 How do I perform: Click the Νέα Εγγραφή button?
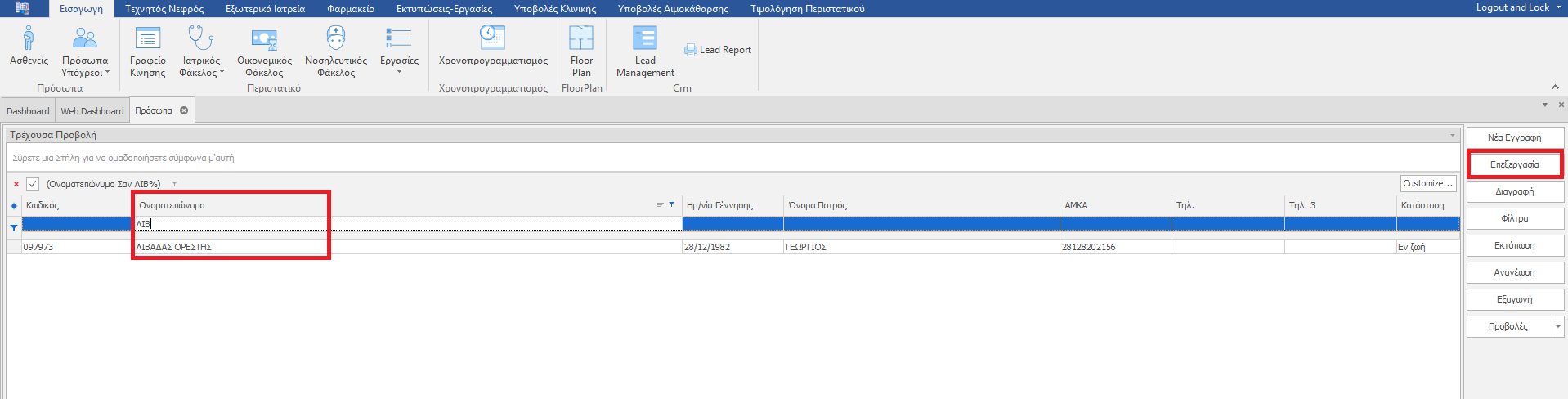click(1514, 137)
